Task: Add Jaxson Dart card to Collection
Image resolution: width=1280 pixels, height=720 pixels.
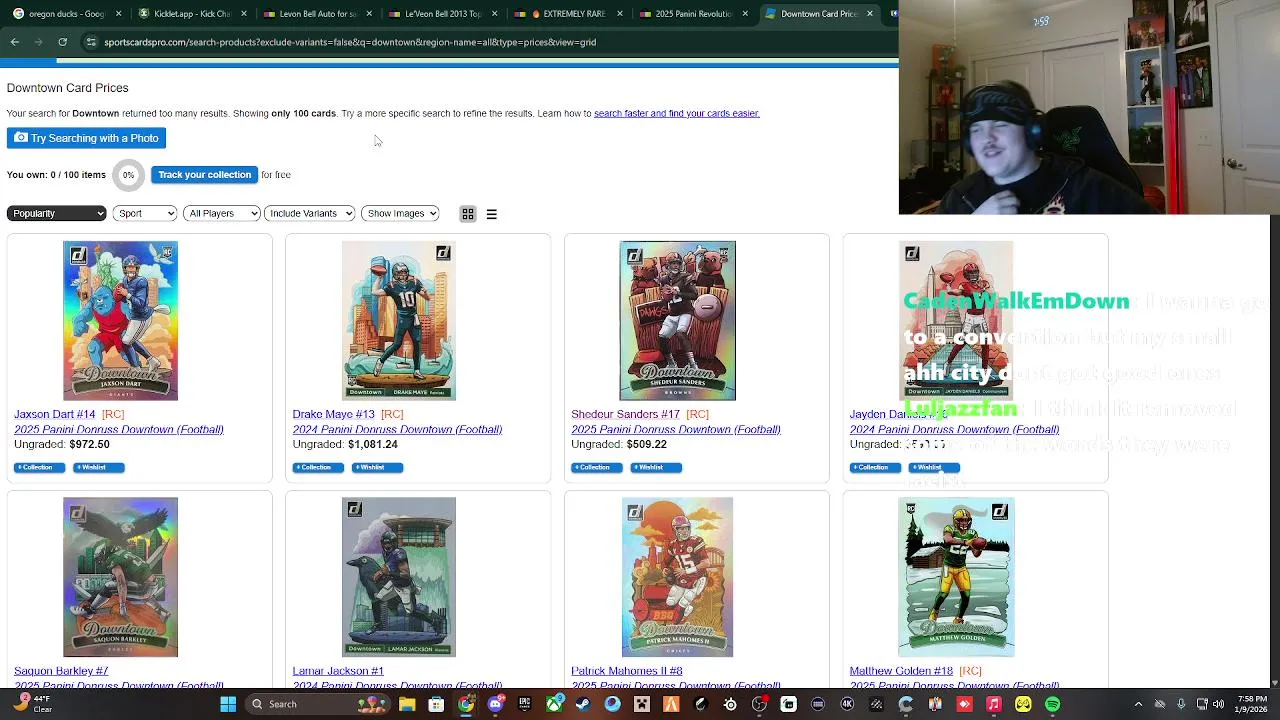Action: tap(39, 467)
